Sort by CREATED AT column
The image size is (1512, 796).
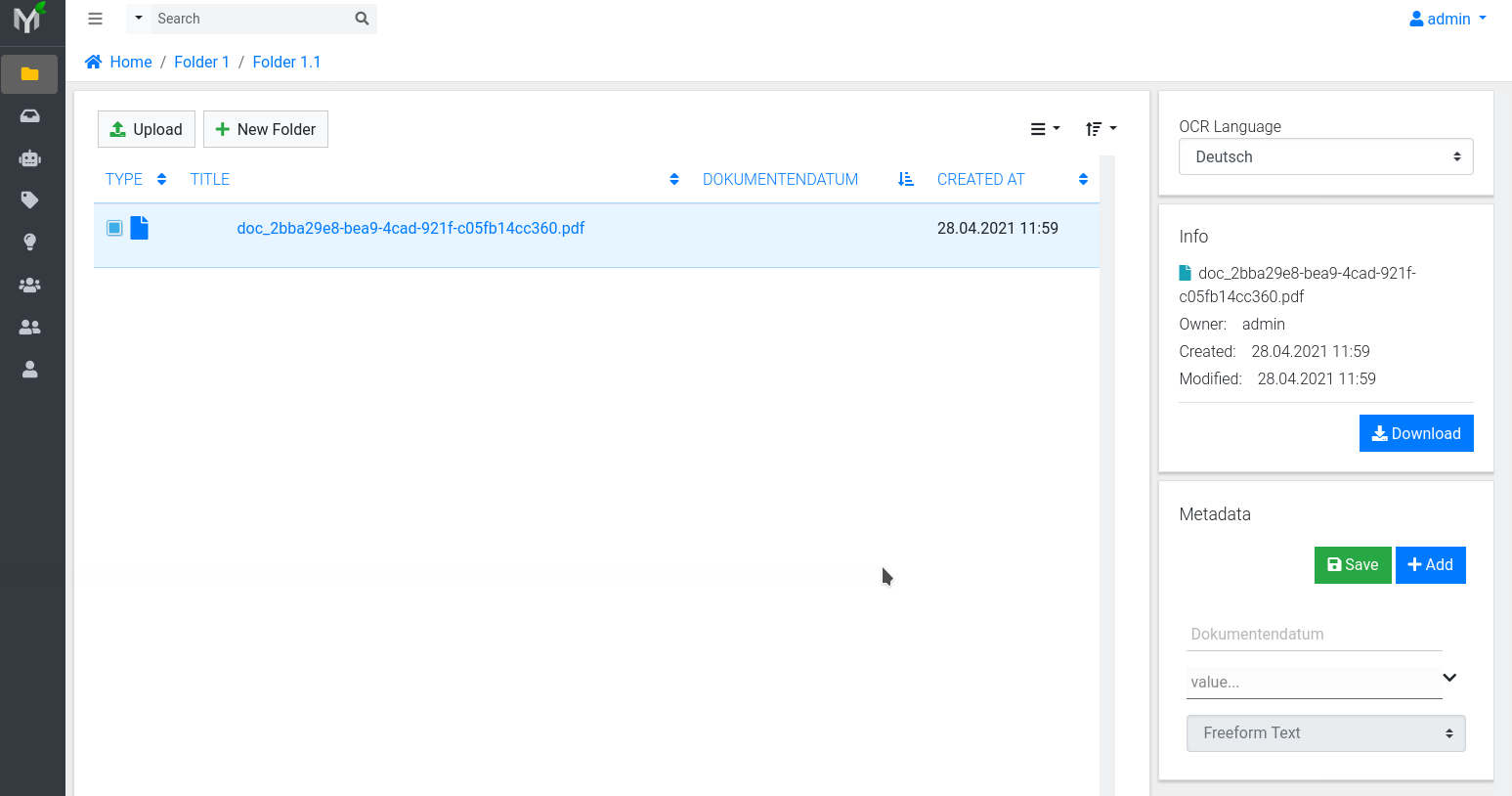point(1083,179)
